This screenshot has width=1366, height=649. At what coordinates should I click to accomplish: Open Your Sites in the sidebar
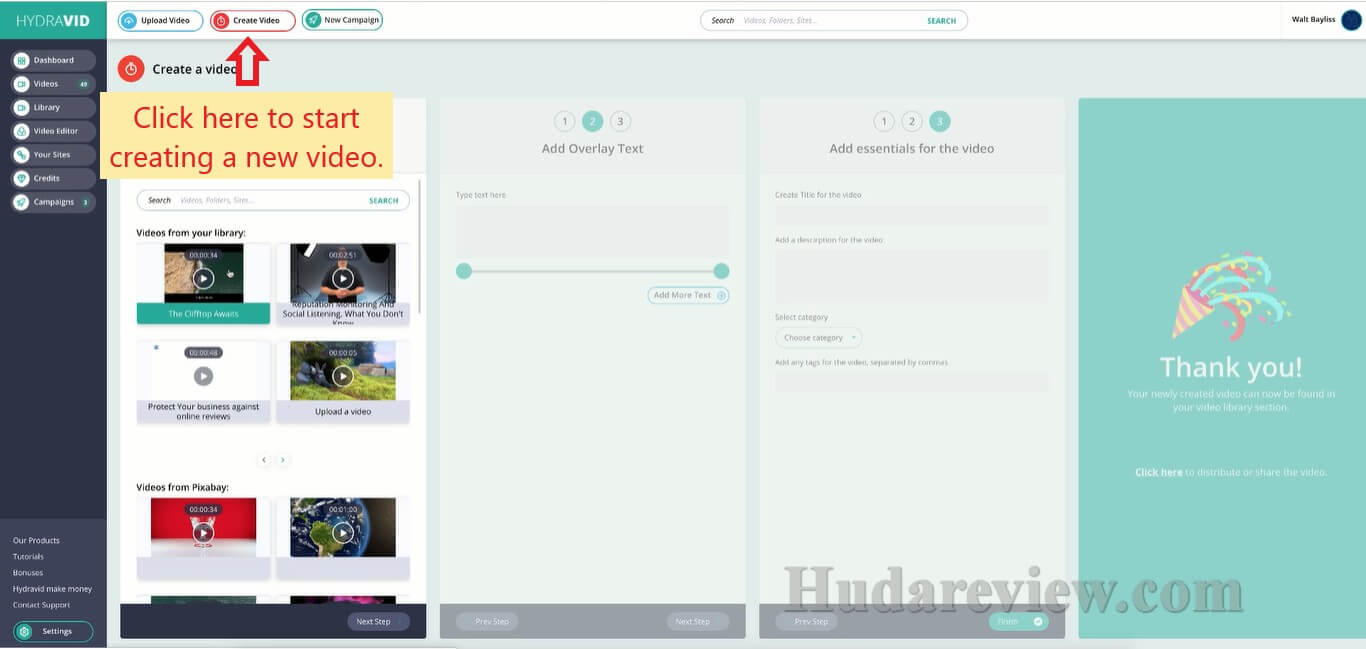[x=54, y=155]
